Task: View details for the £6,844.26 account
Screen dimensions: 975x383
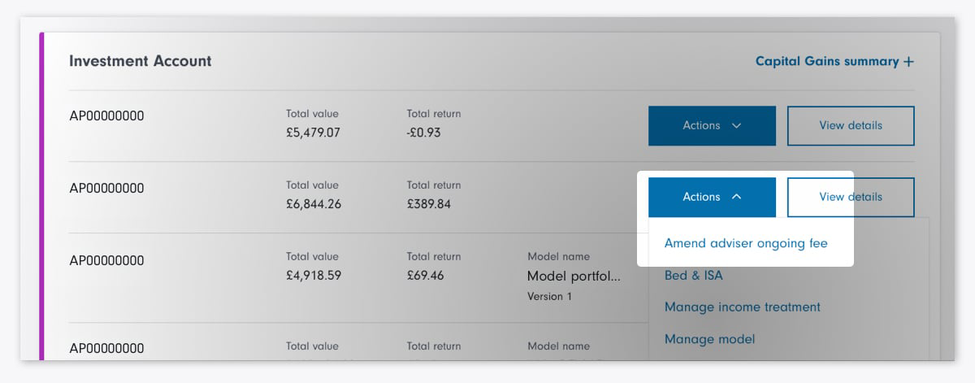Action: coord(851,197)
